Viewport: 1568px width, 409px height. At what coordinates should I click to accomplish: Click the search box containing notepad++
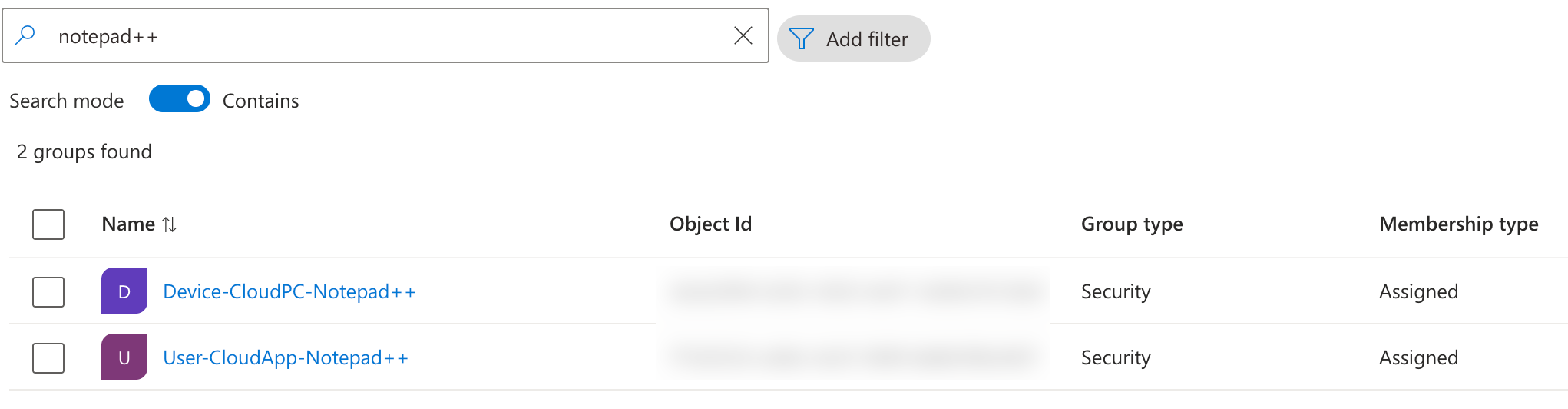(x=384, y=36)
